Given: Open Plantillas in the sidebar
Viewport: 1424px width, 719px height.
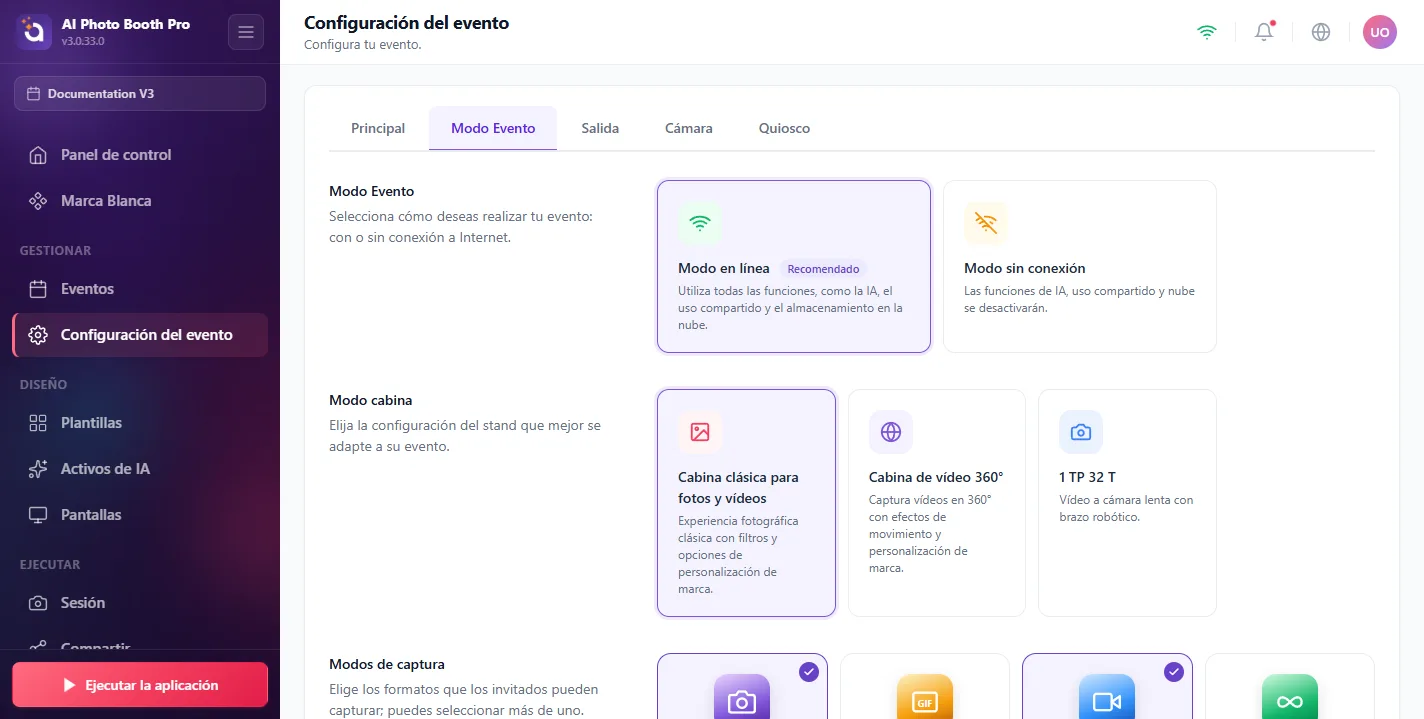Looking at the screenshot, I should (140, 423).
